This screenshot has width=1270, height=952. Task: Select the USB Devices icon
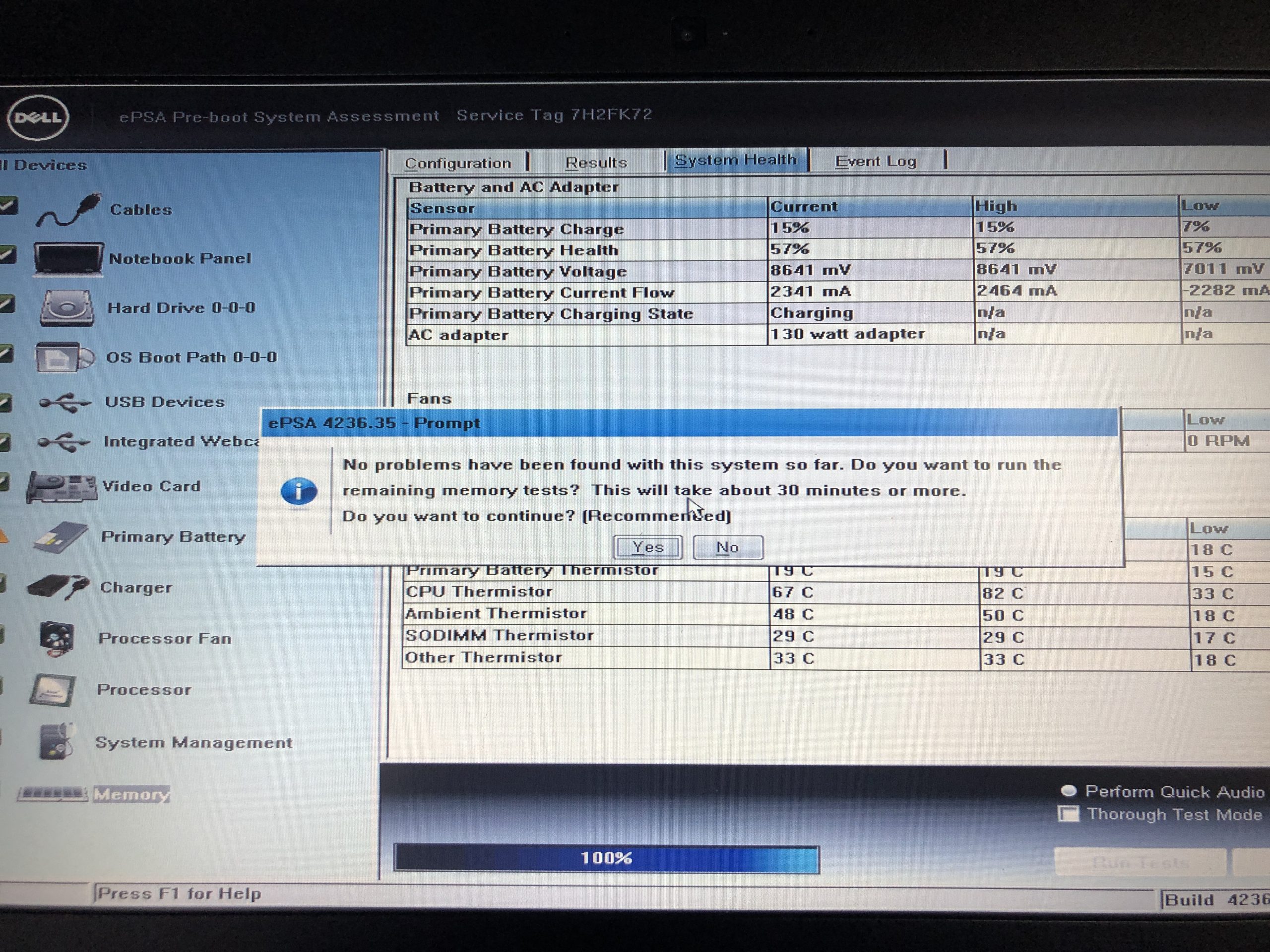click(64, 403)
